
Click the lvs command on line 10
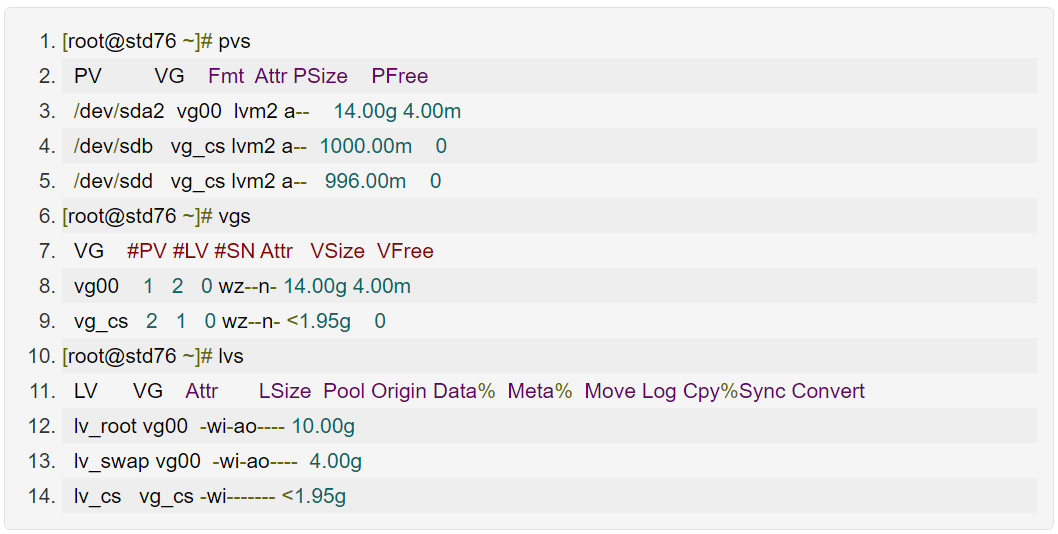231,356
